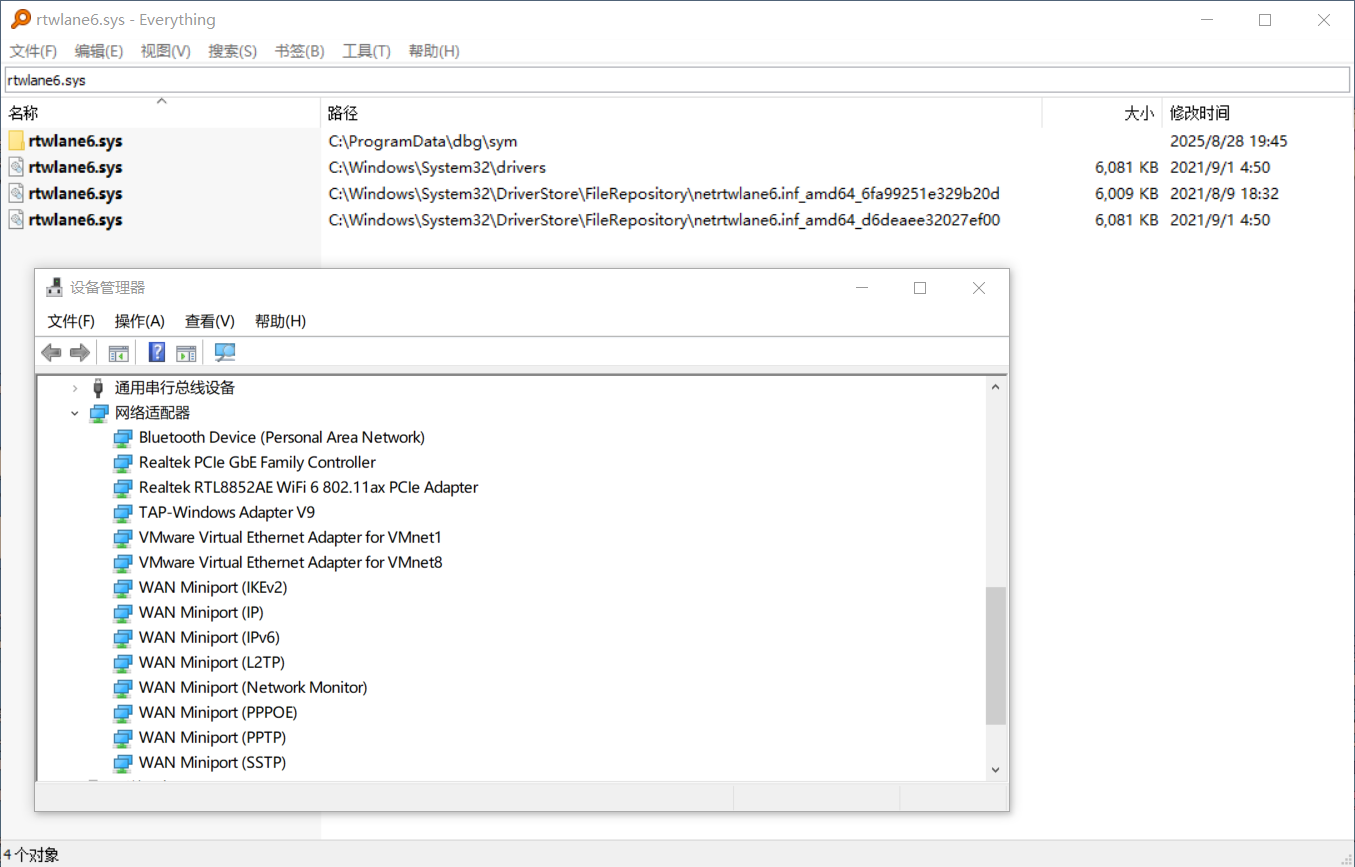The width and height of the screenshot is (1355, 867).
Task: Click icon beside WAN Miniport (Network Monitor)
Action: click(x=122, y=687)
